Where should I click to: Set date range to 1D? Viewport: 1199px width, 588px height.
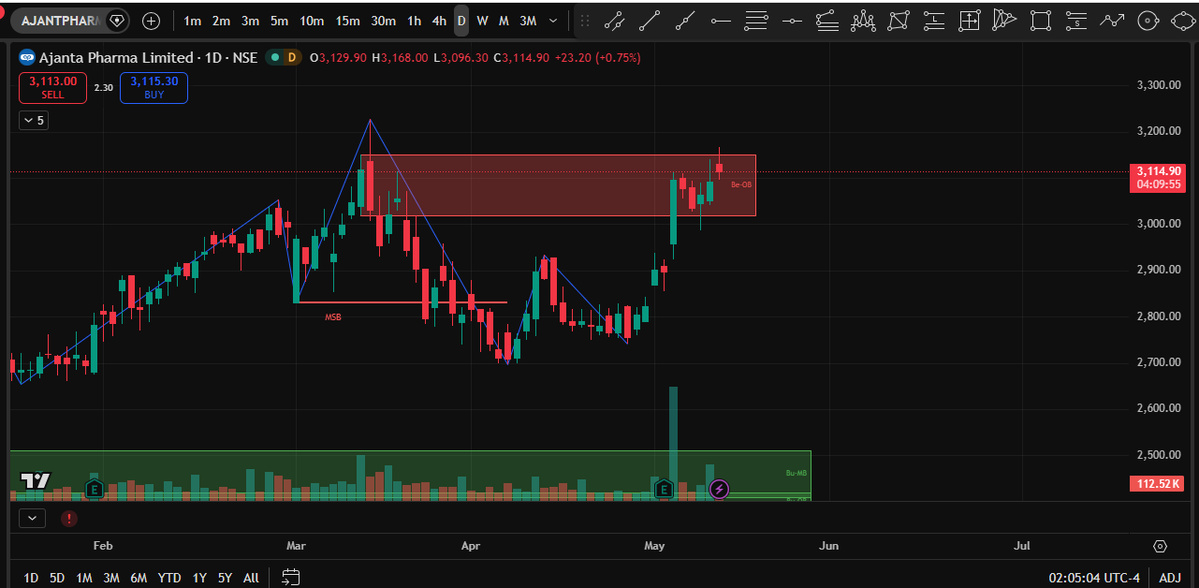click(31, 577)
